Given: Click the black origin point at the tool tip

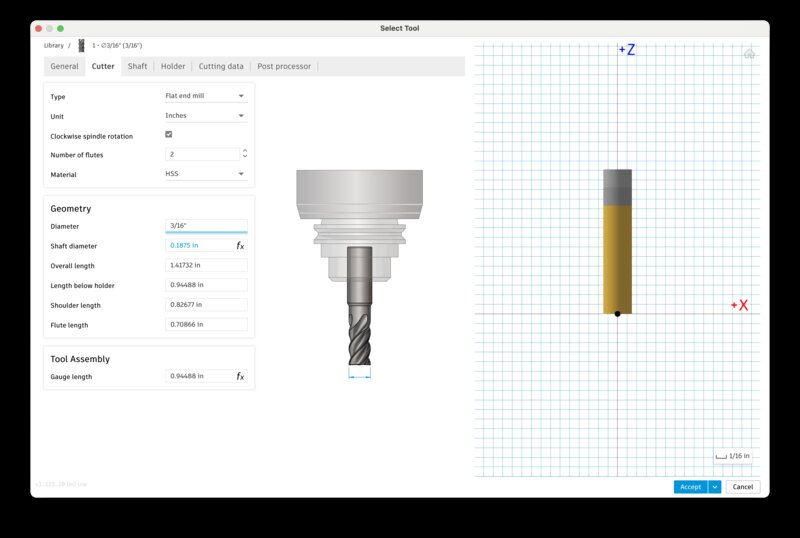Looking at the screenshot, I should click(x=617, y=314).
